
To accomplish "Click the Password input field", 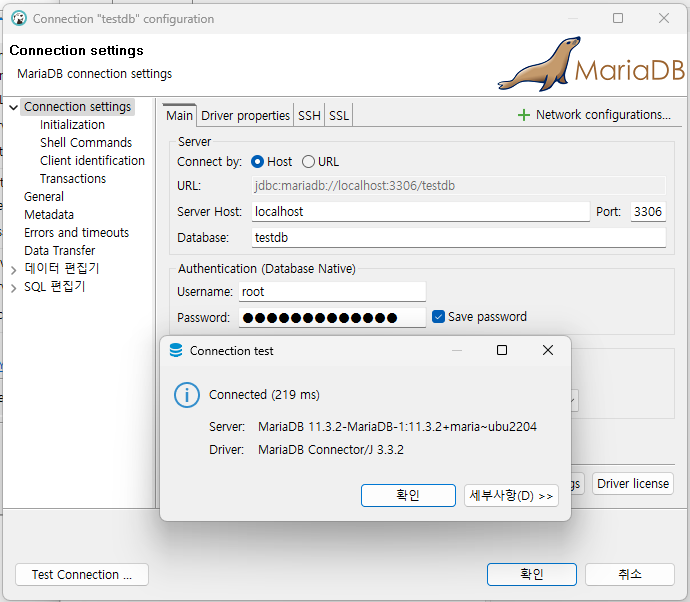I will point(332,317).
